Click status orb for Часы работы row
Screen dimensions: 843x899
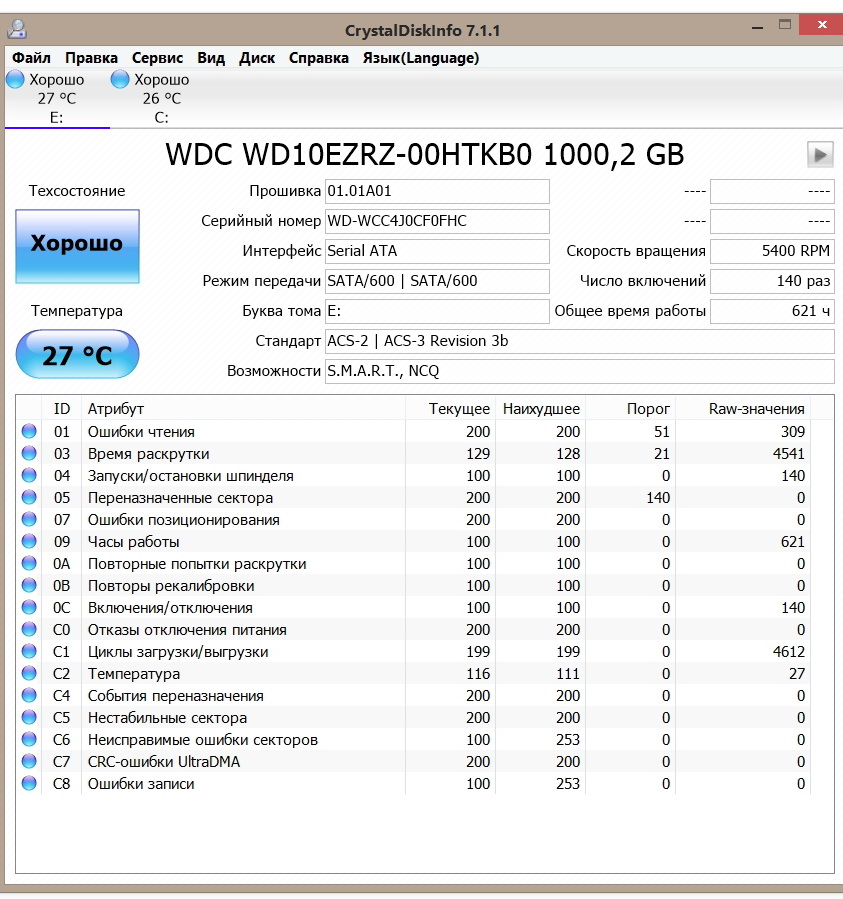pyautogui.click(x=29, y=541)
